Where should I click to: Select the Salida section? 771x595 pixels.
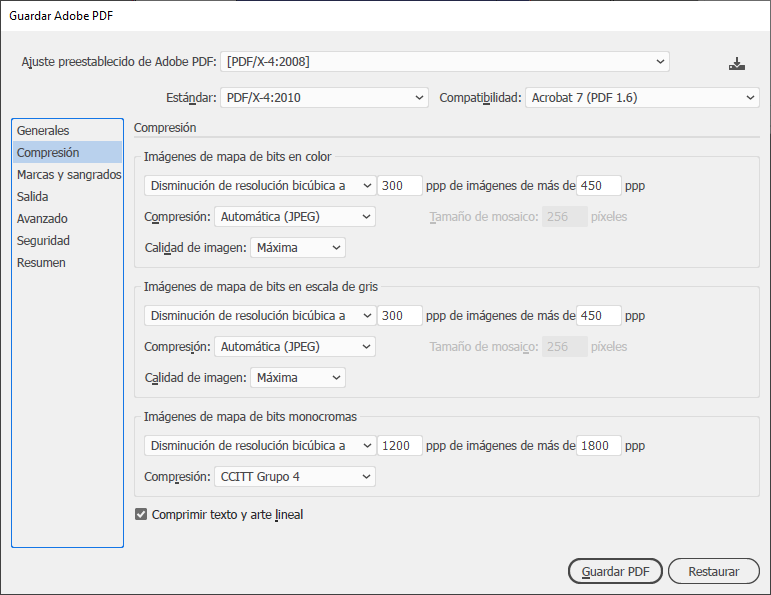pyautogui.click(x=67, y=197)
